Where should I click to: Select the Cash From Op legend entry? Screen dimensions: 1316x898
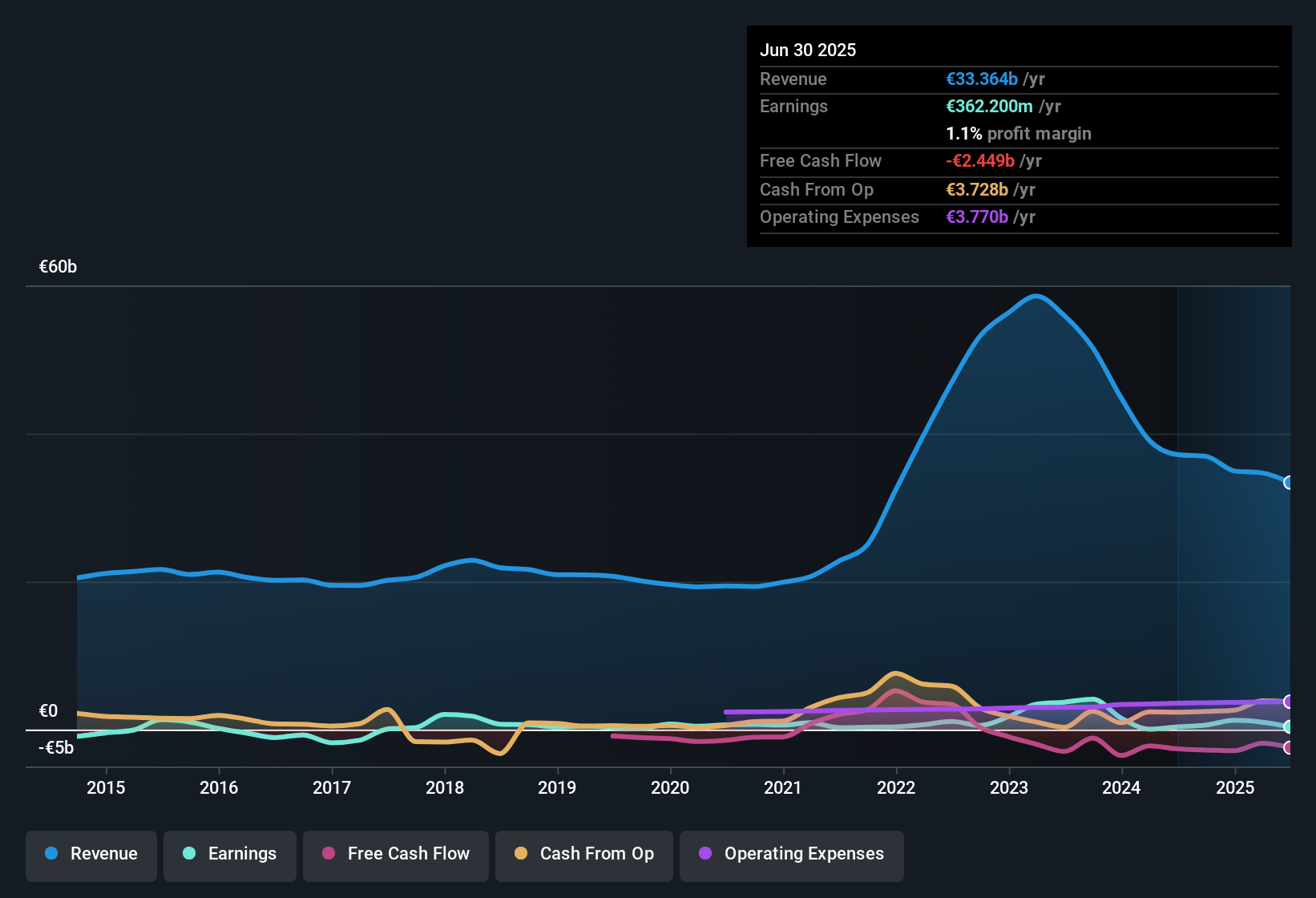coord(583,854)
